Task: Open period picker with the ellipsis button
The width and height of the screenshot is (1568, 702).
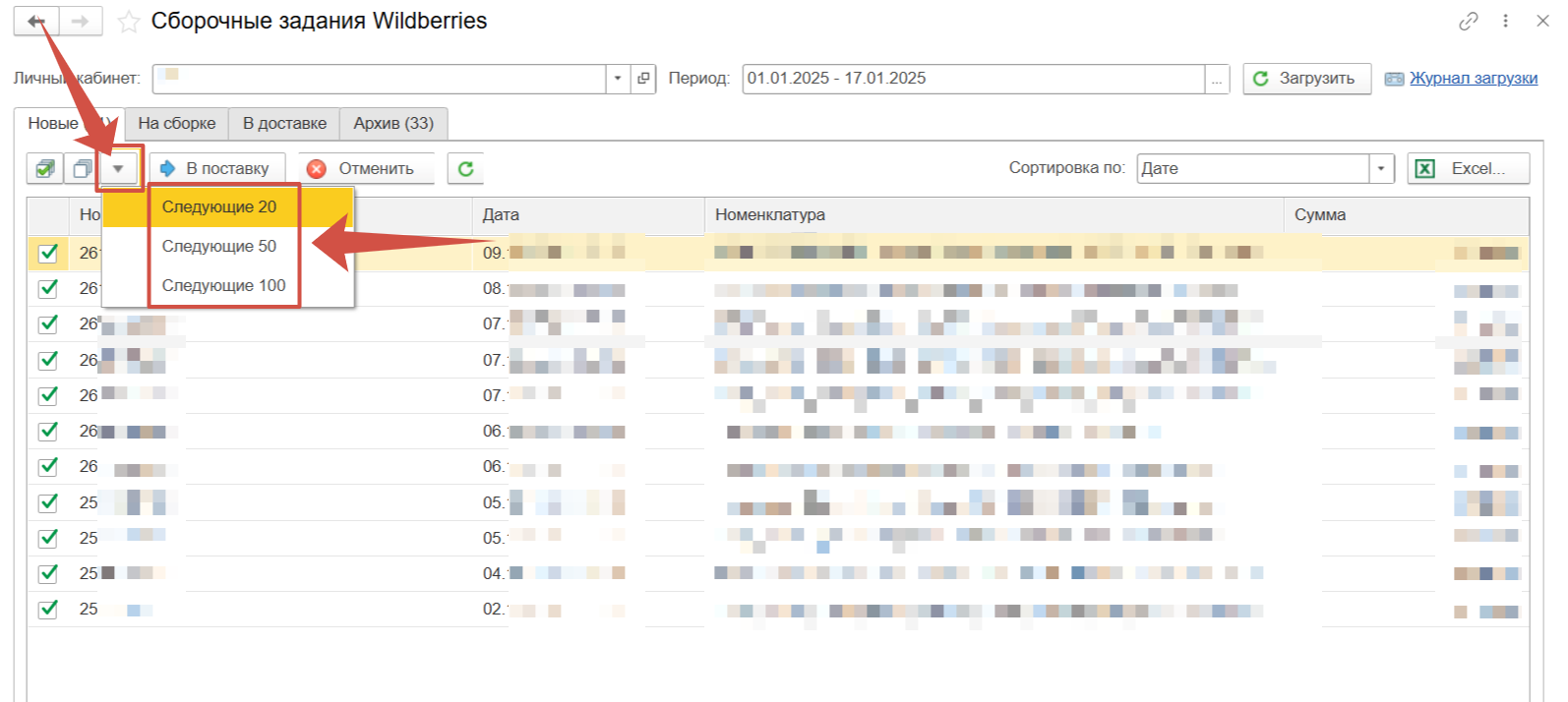Action: pyautogui.click(x=1217, y=79)
